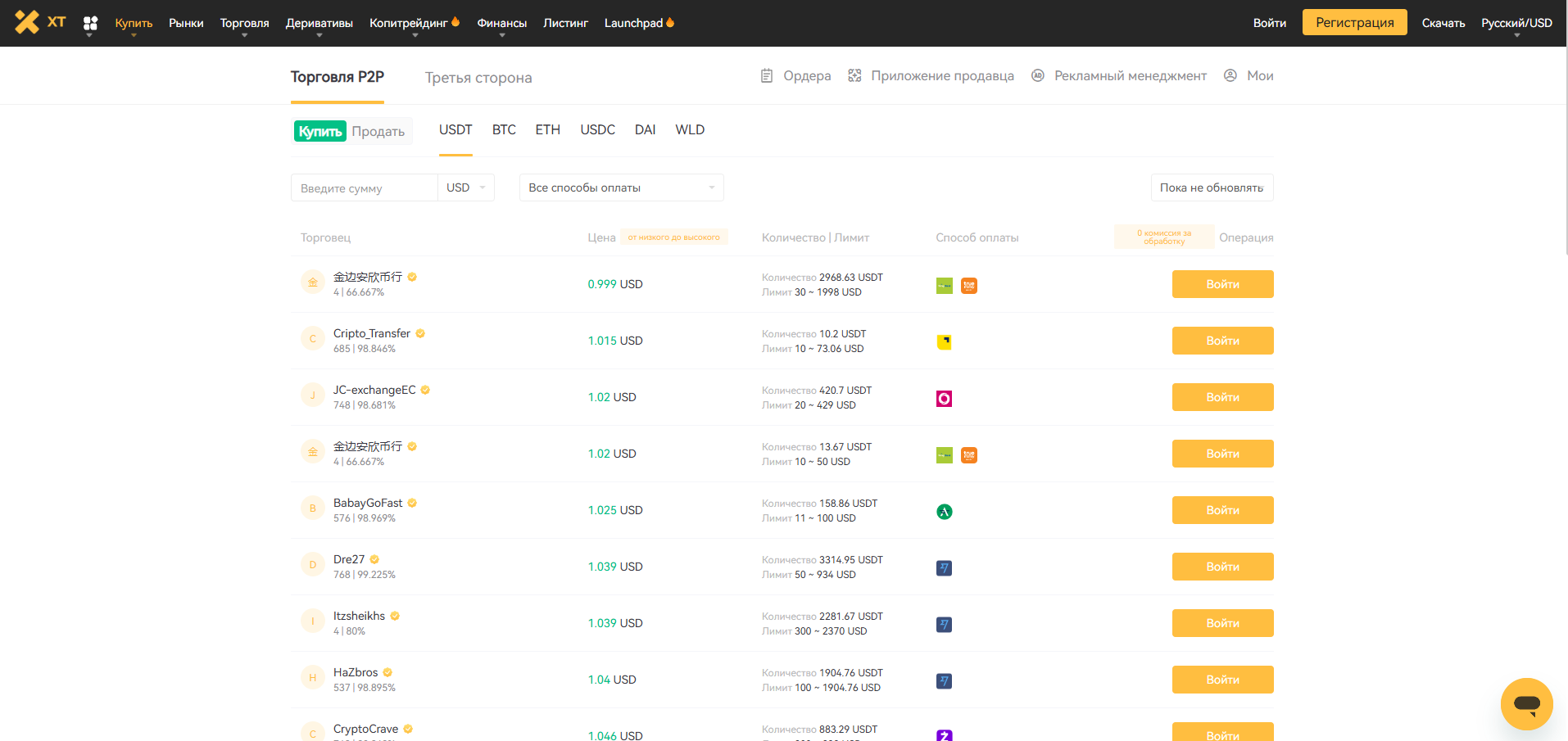Select the USDC coin tab
The height and width of the screenshot is (741, 1568).
598,129
